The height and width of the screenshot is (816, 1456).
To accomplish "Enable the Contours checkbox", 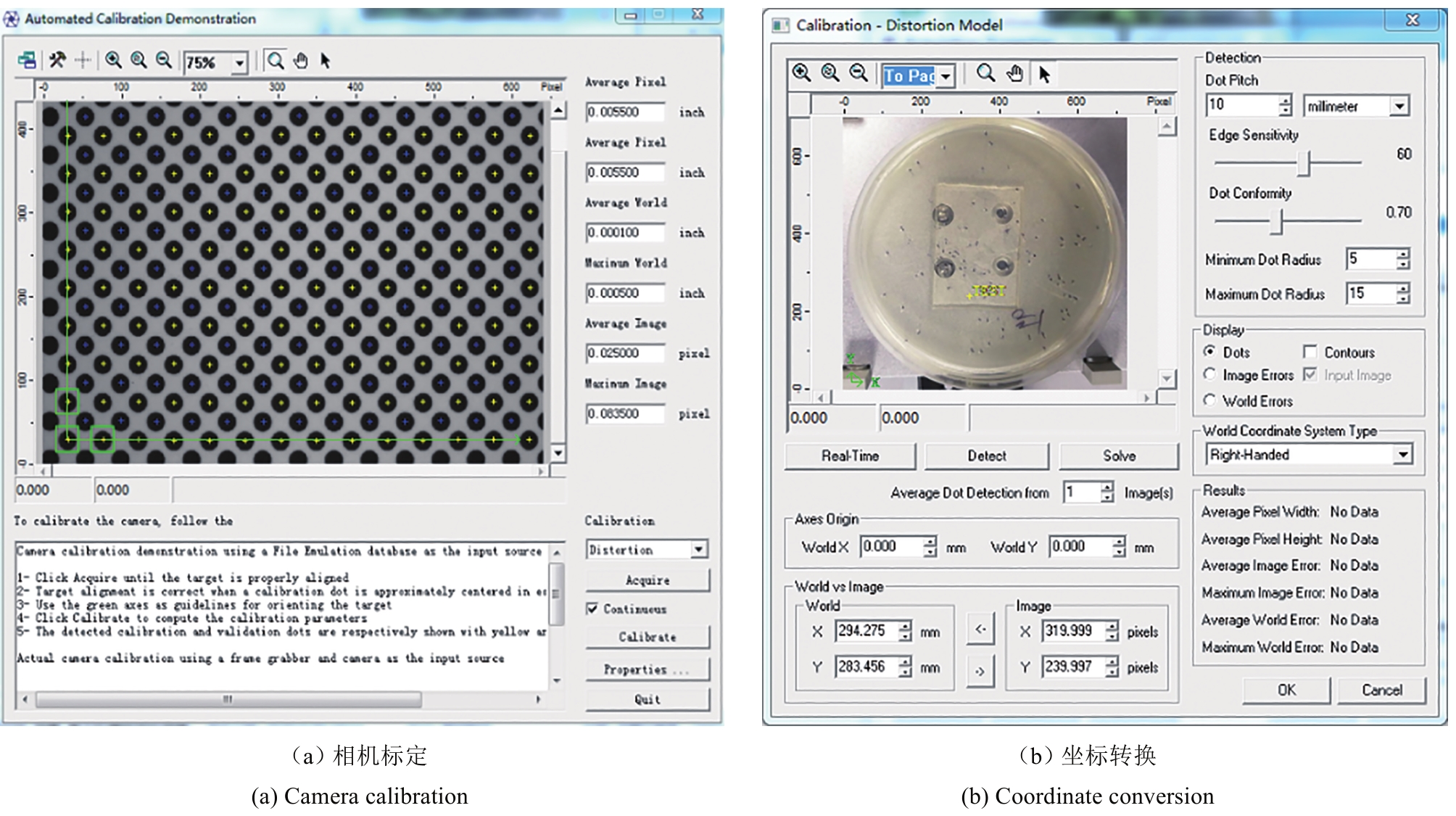I will coord(1310,352).
